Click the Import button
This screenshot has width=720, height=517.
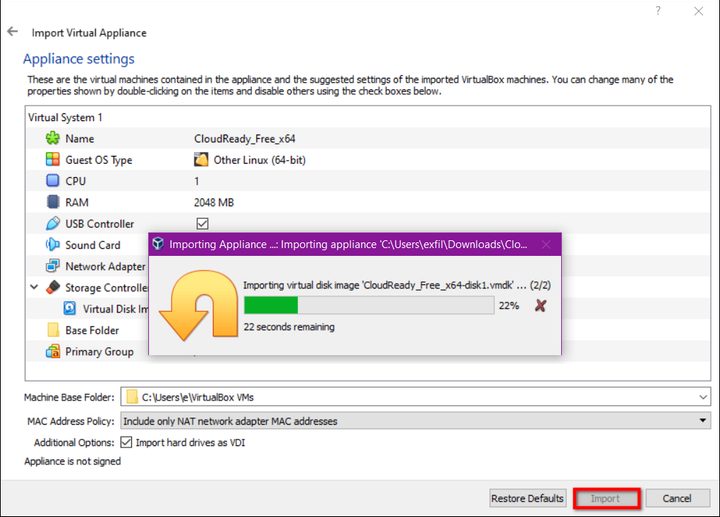coord(606,498)
